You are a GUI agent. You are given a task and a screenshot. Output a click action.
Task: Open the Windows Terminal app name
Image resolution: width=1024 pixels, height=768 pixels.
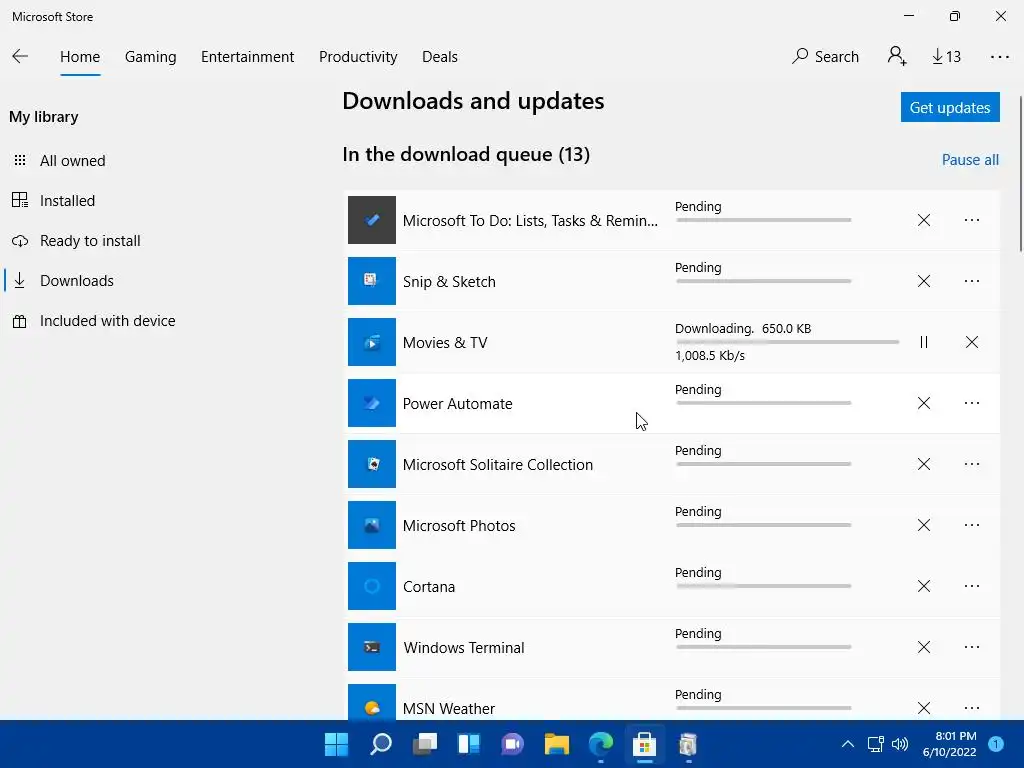click(x=464, y=648)
